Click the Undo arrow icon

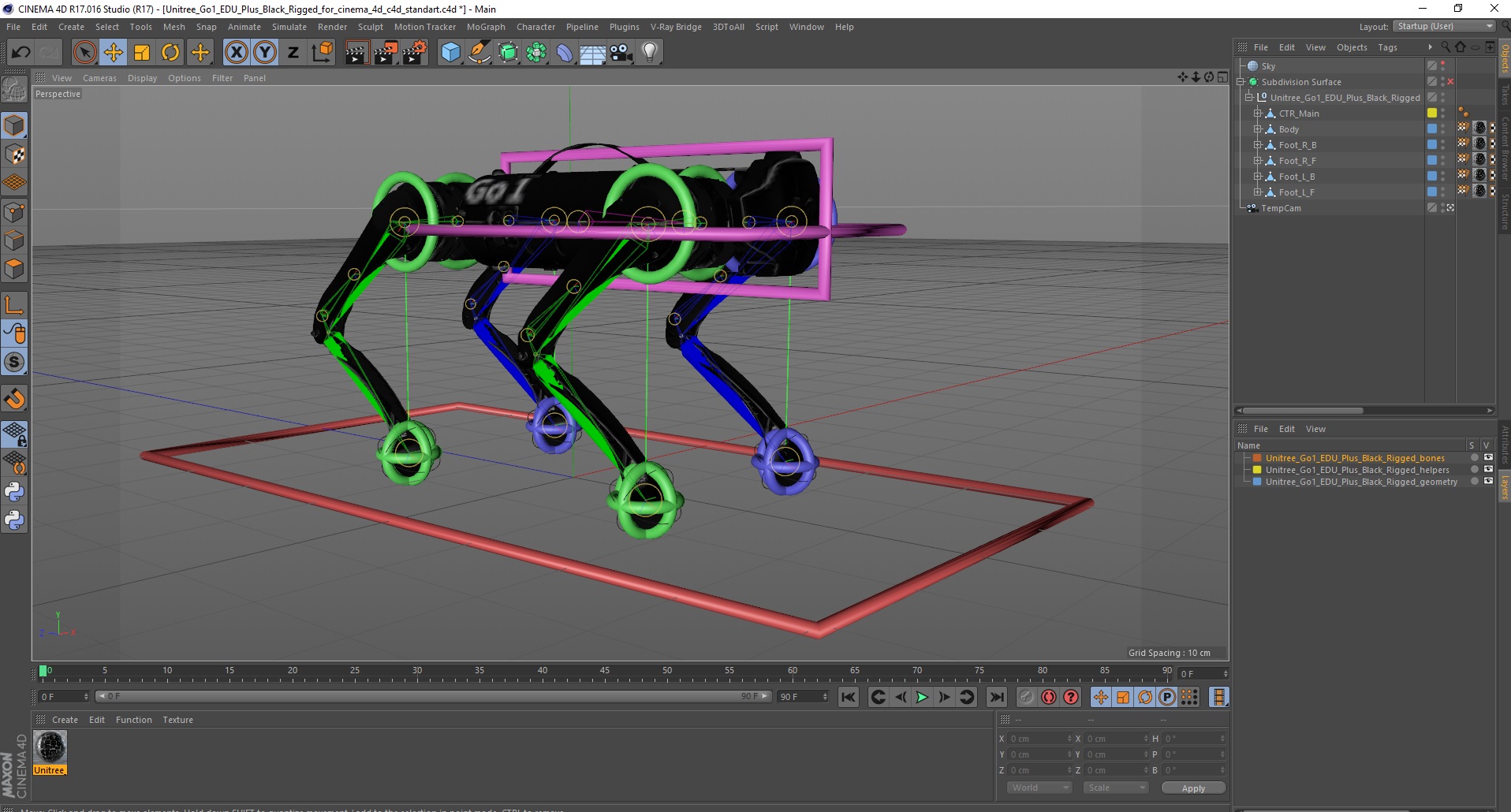(x=21, y=53)
